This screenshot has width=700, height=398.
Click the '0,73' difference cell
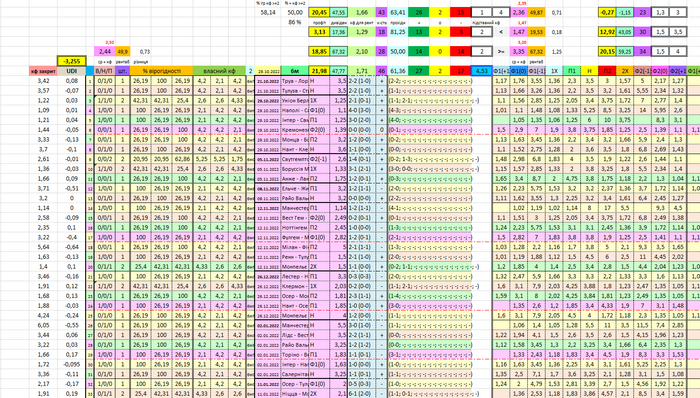(x=145, y=52)
